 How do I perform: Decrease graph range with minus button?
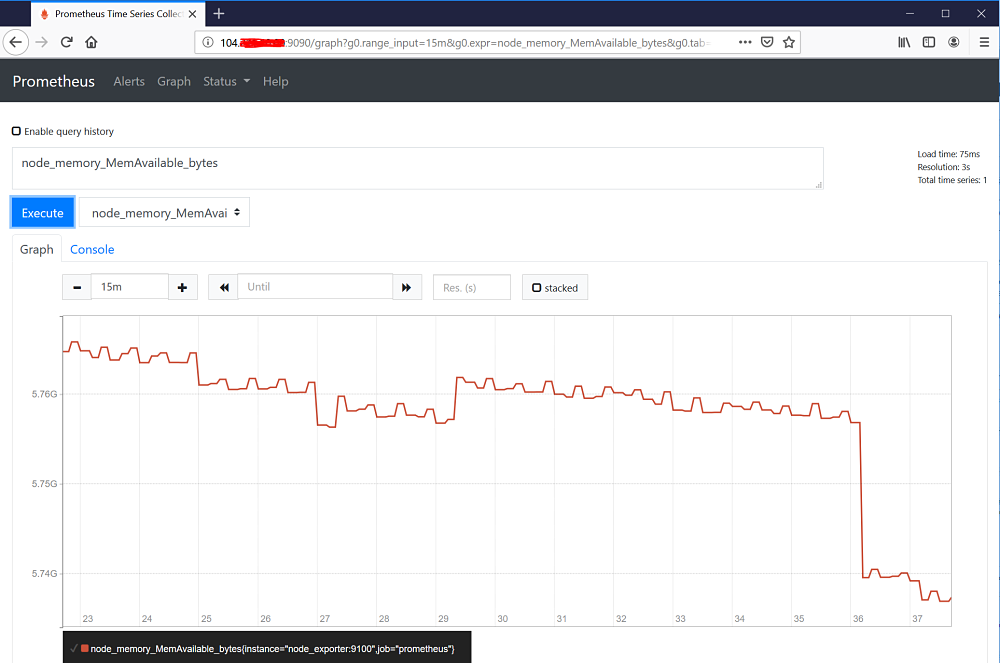coord(77,287)
